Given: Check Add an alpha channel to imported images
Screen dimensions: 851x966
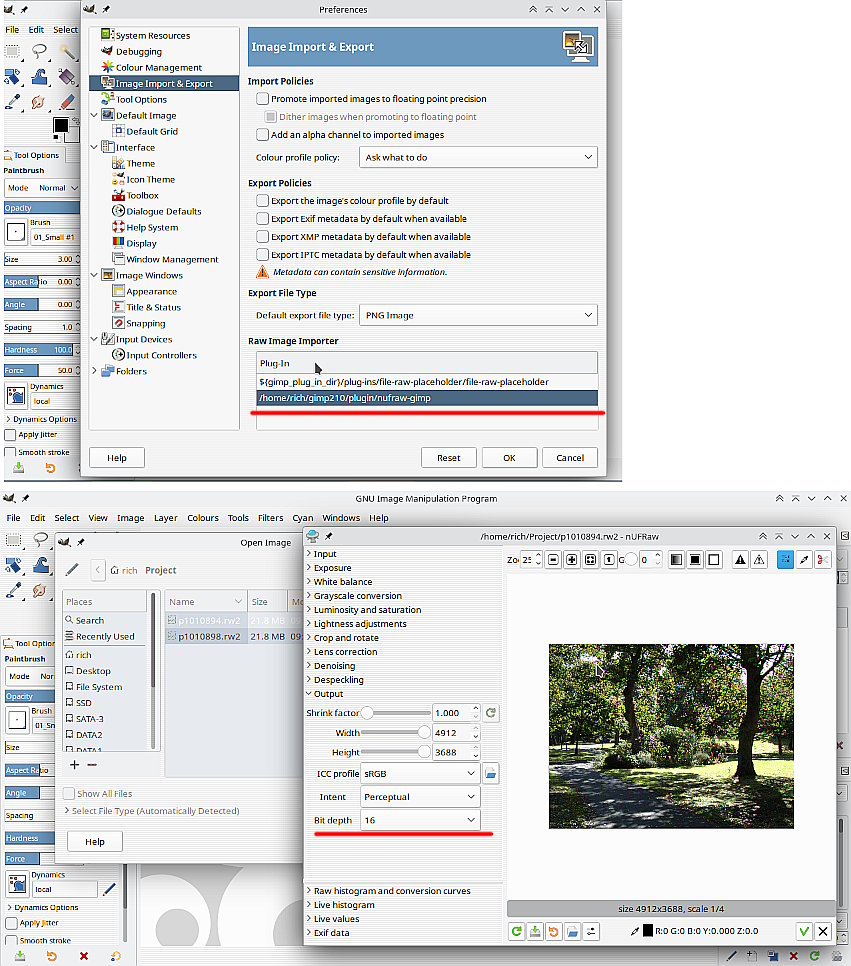Looking at the screenshot, I should tap(263, 134).
